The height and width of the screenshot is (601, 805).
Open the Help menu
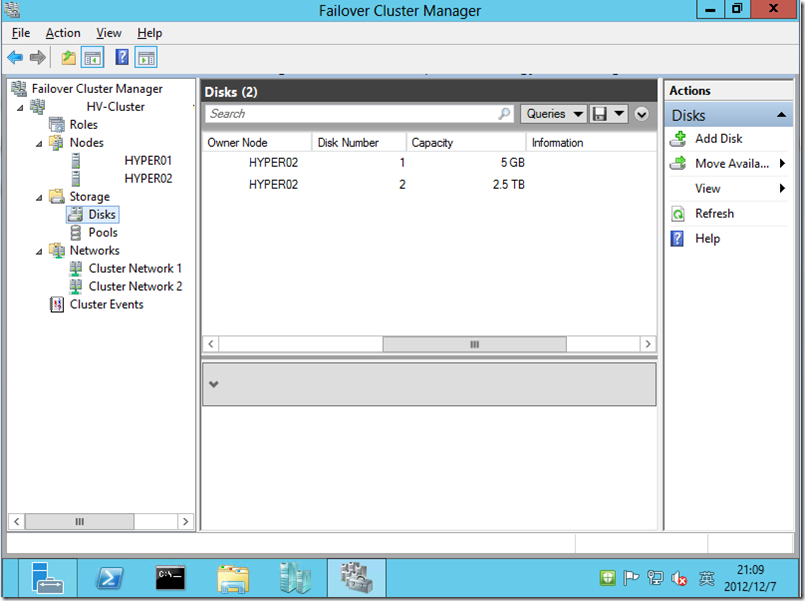149,33
